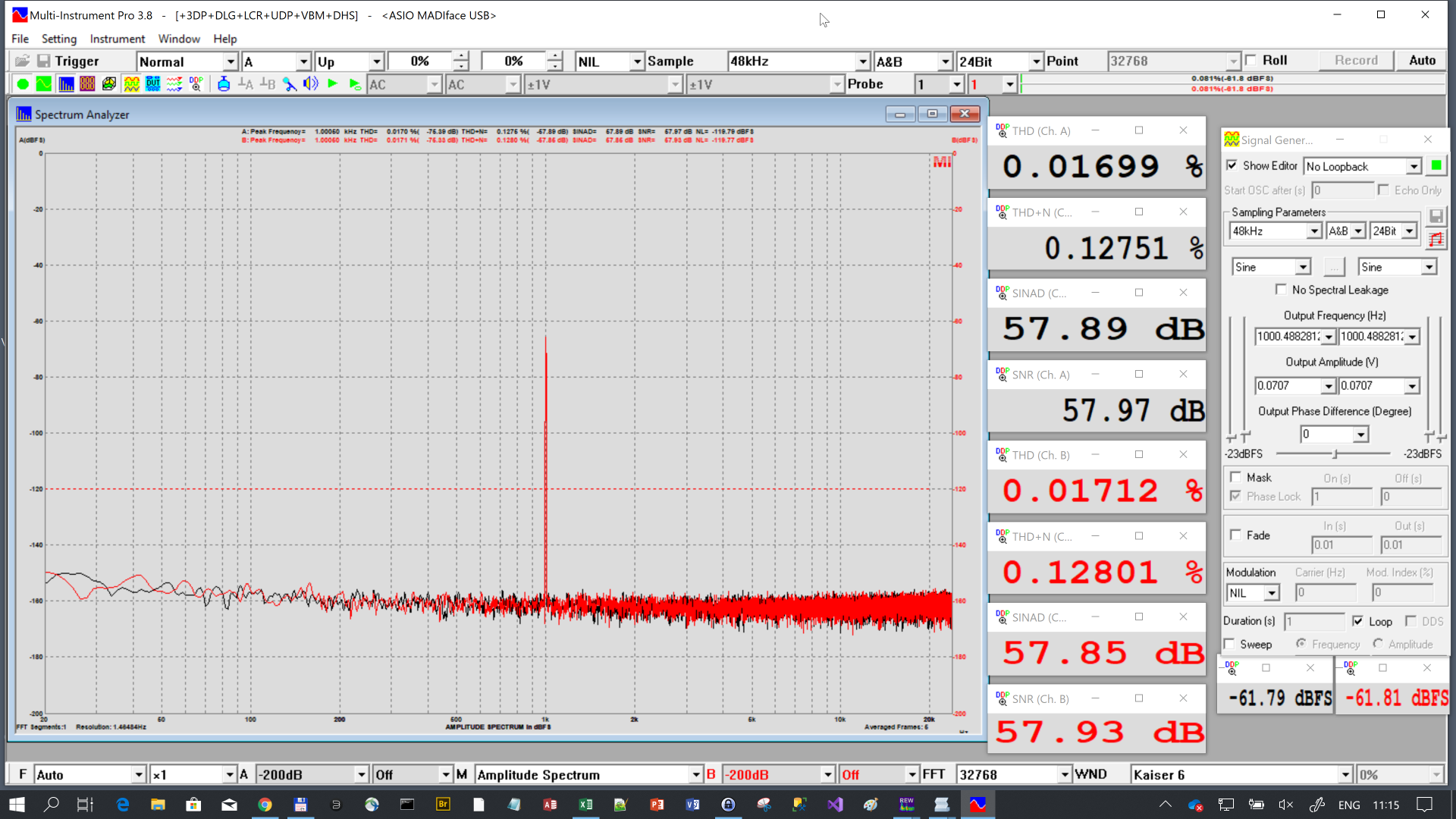Open the Settings menu
Image resolution: width=1456 pixels, height=819 pixels.
57,38
